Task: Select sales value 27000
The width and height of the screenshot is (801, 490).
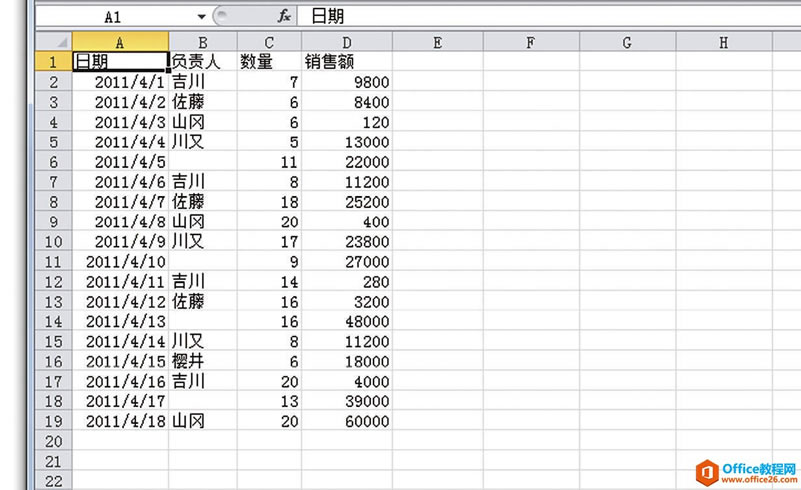Action: click(x=347, y=262)
